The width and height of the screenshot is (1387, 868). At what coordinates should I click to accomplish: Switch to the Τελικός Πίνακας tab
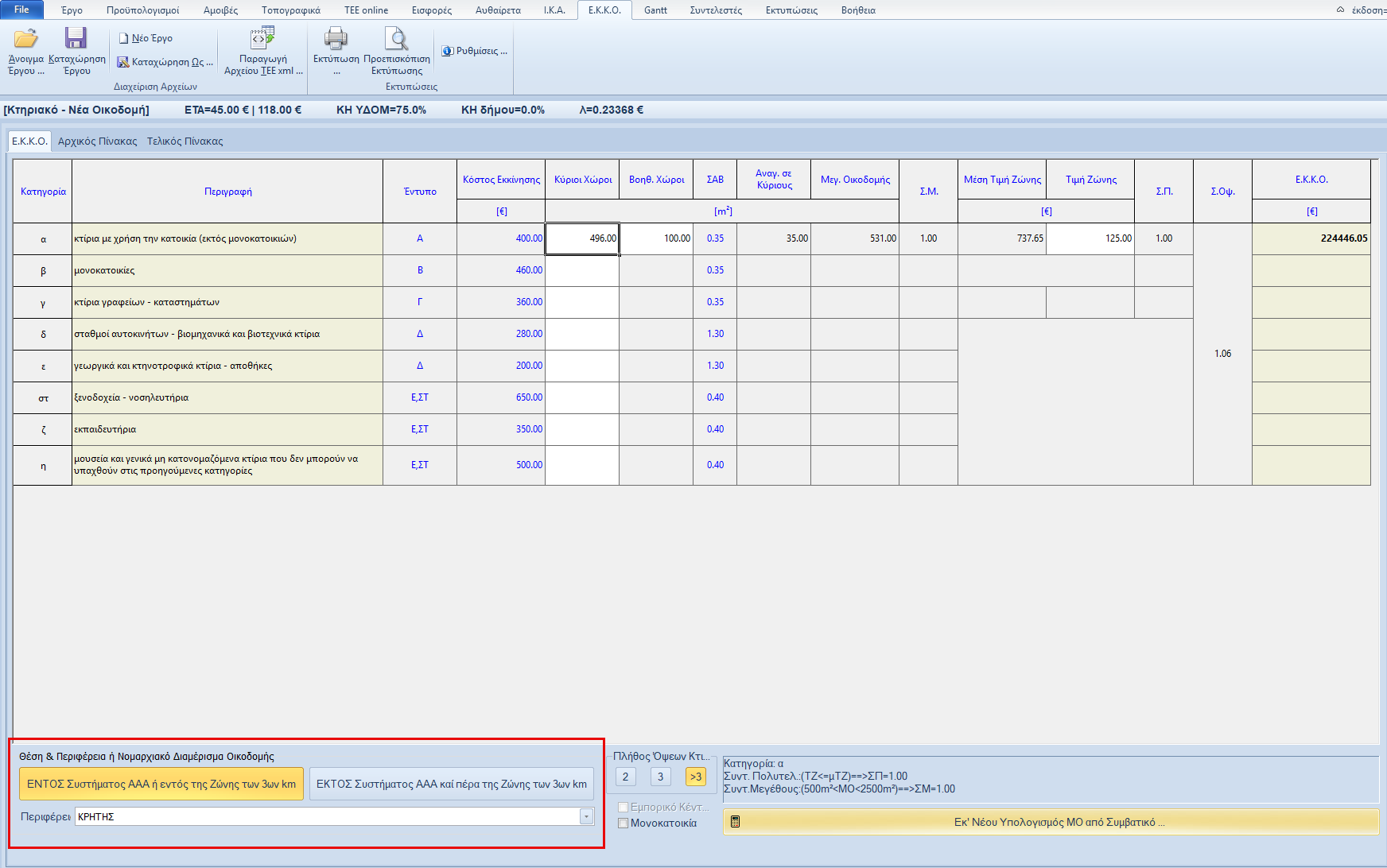[185, 141]
